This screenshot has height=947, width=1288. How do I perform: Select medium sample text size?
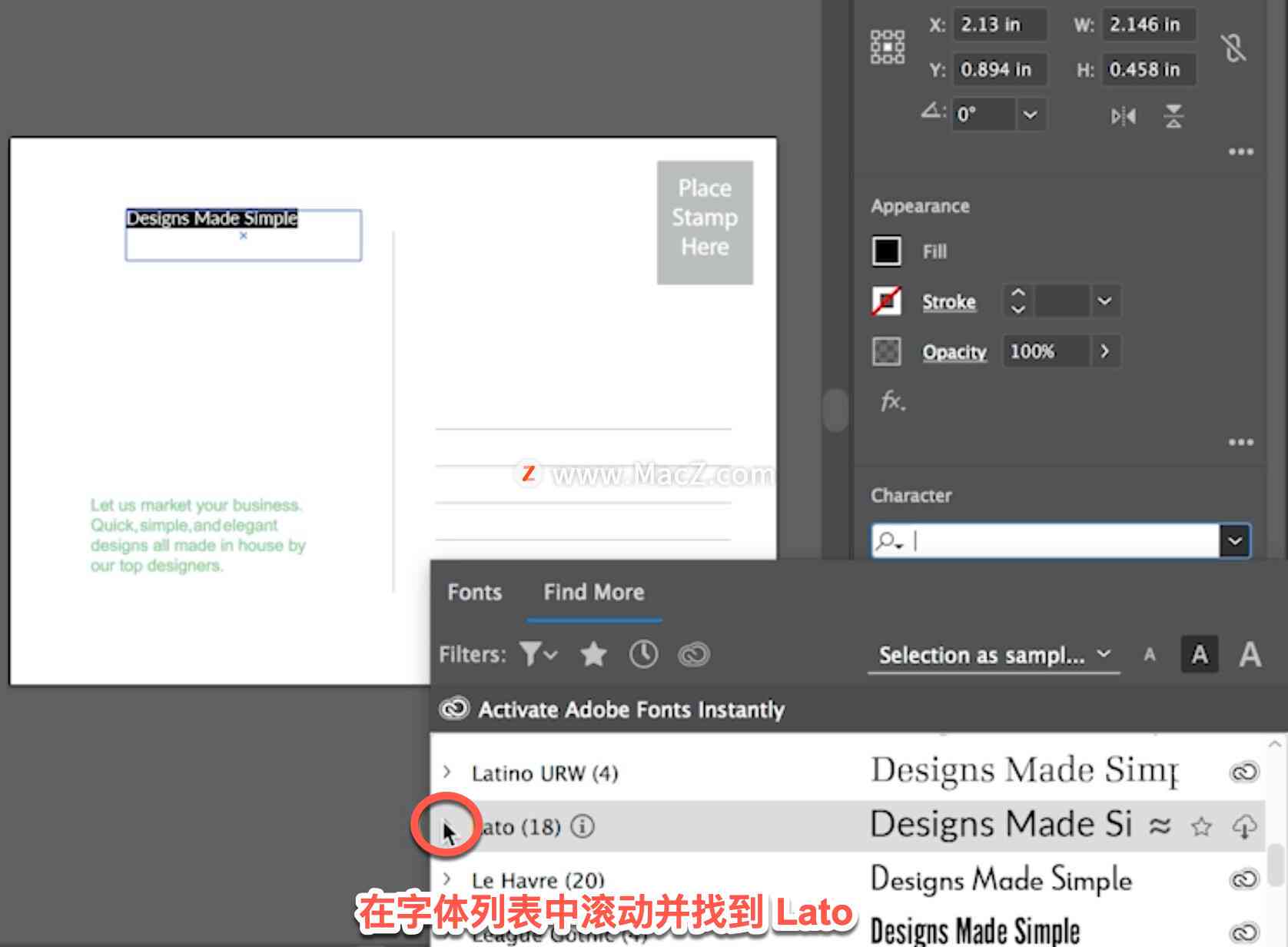(1200, 655)
